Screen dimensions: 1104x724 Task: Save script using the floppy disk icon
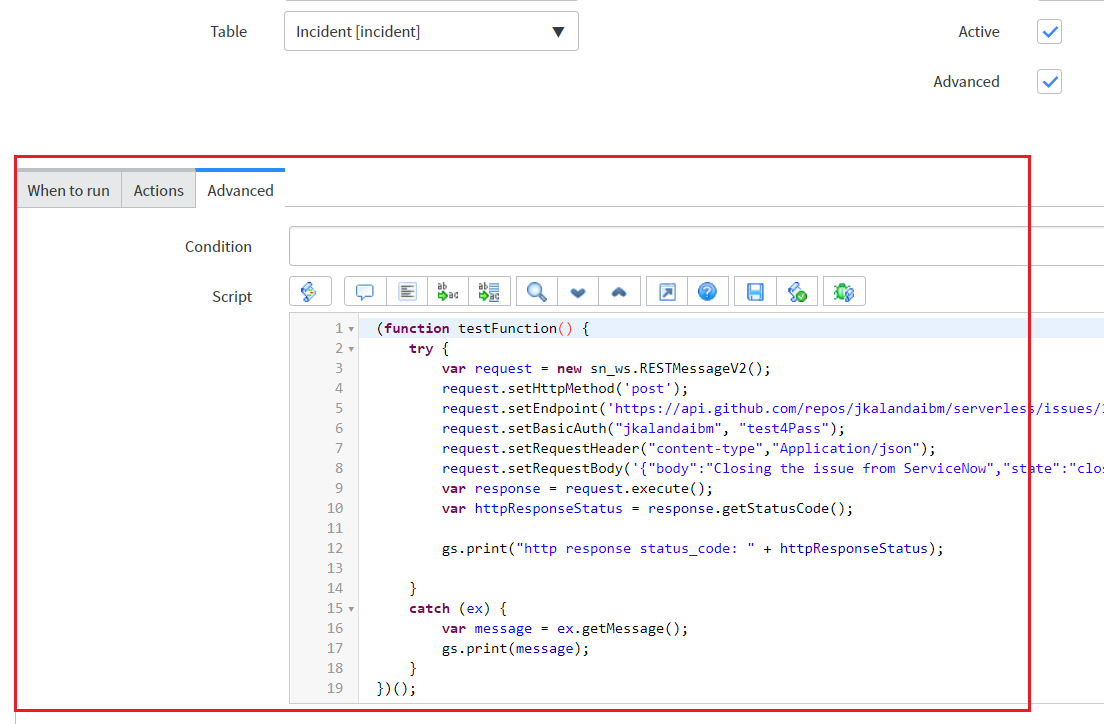coord(755,292)
